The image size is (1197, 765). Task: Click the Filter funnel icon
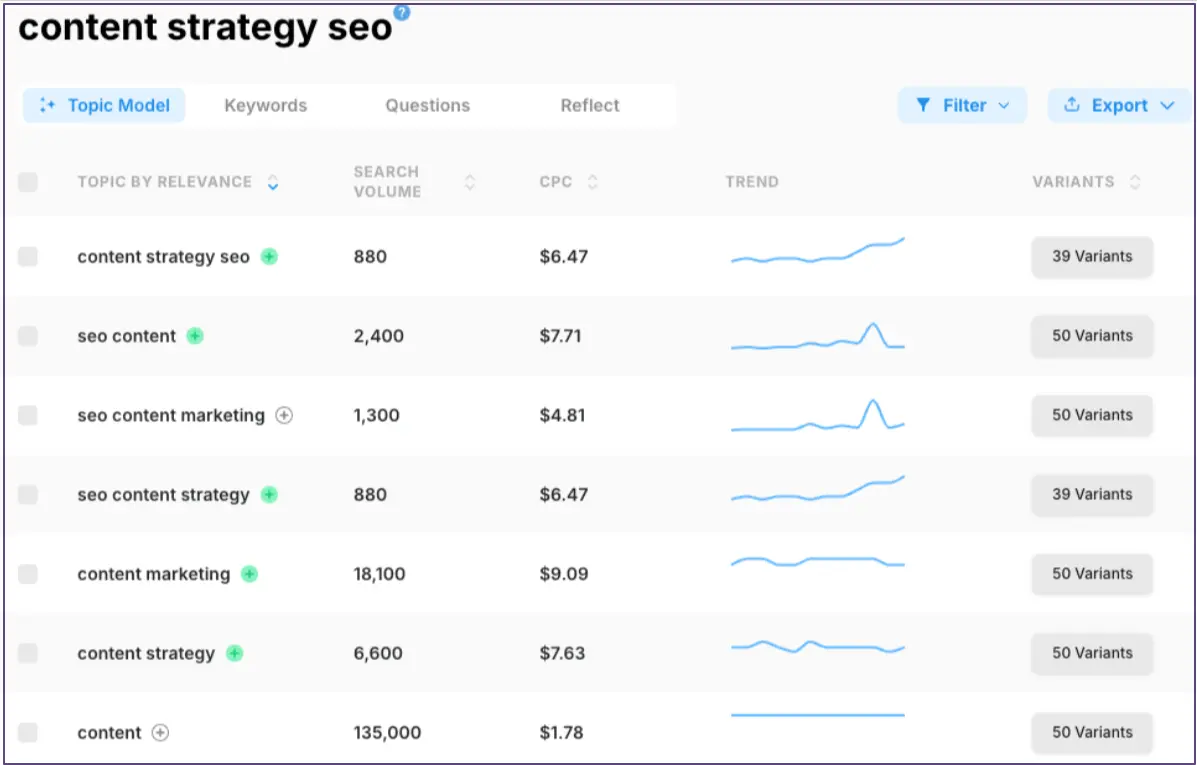point(925,105)
